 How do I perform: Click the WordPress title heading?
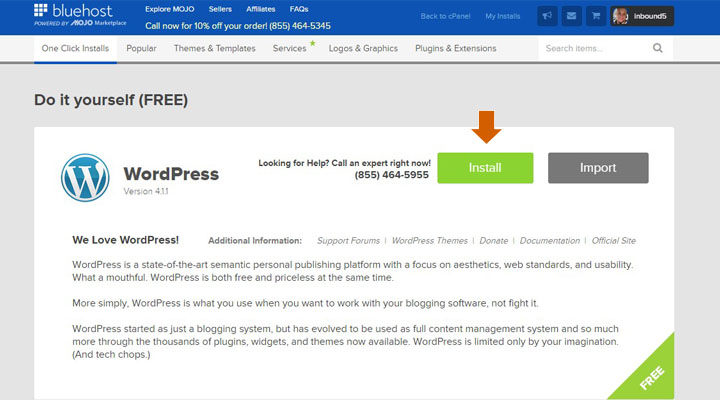point(171,174)
